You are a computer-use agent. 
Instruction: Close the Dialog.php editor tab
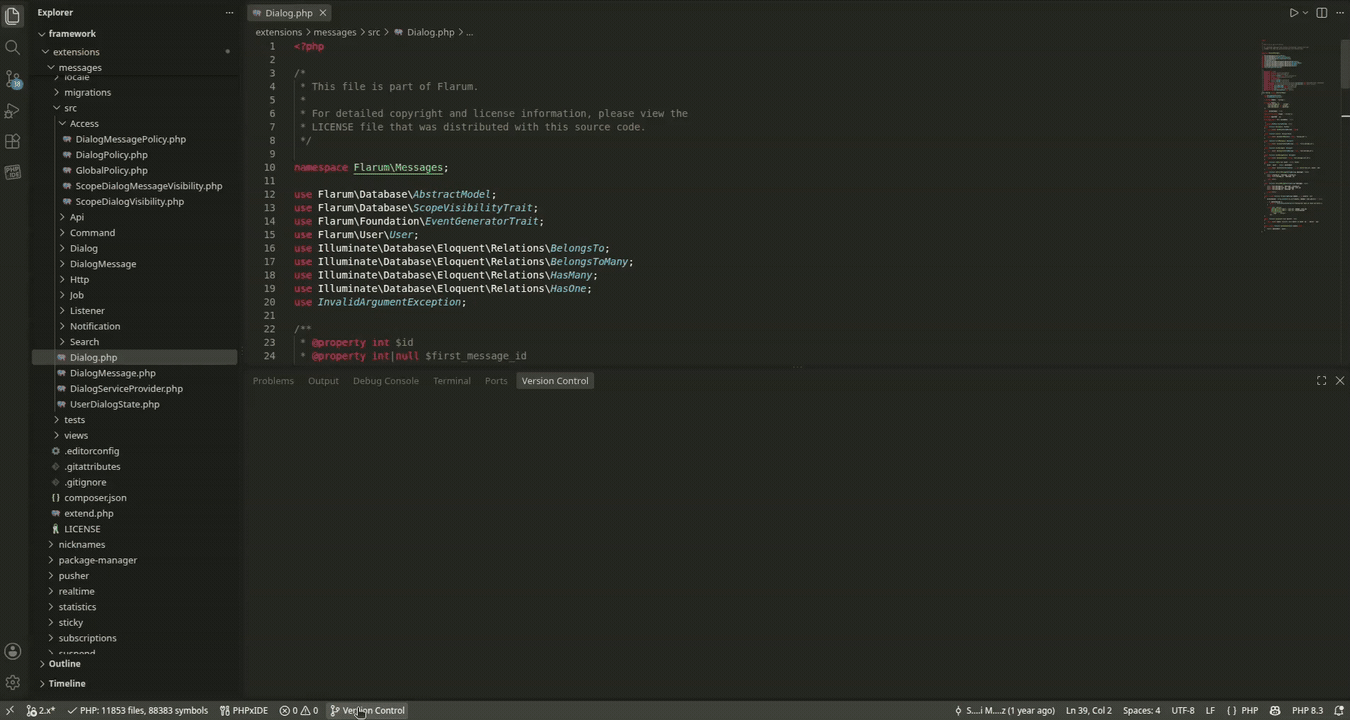tap(323, 13)
